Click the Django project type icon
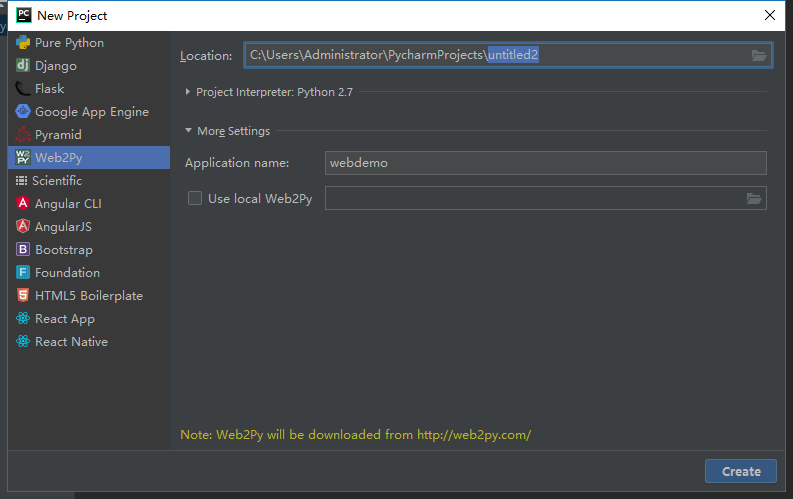793x499 pixels. pos(23,65)
